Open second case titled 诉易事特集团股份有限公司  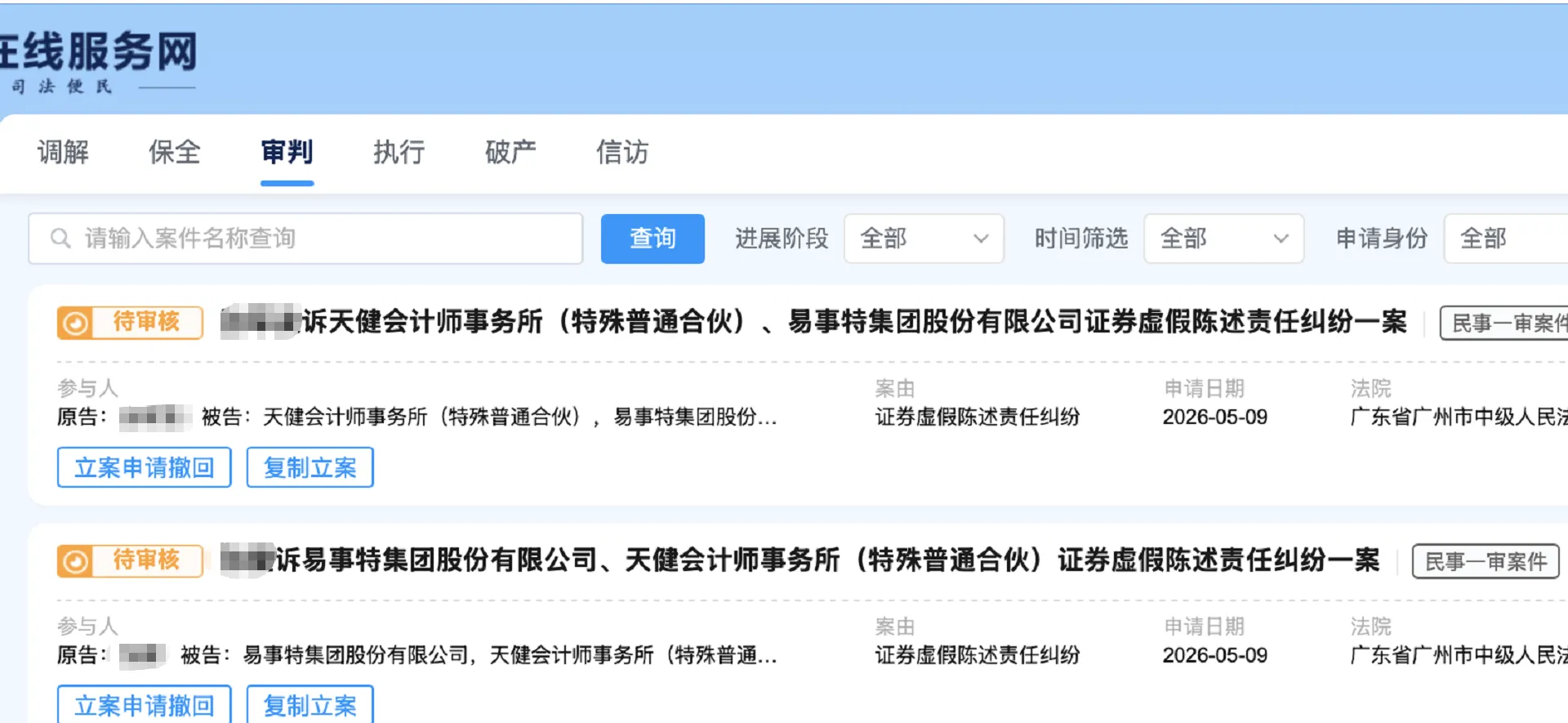pos(800,560)
